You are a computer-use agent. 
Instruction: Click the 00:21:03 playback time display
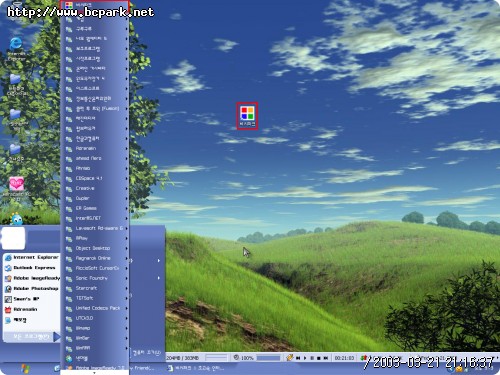point(344,358)
